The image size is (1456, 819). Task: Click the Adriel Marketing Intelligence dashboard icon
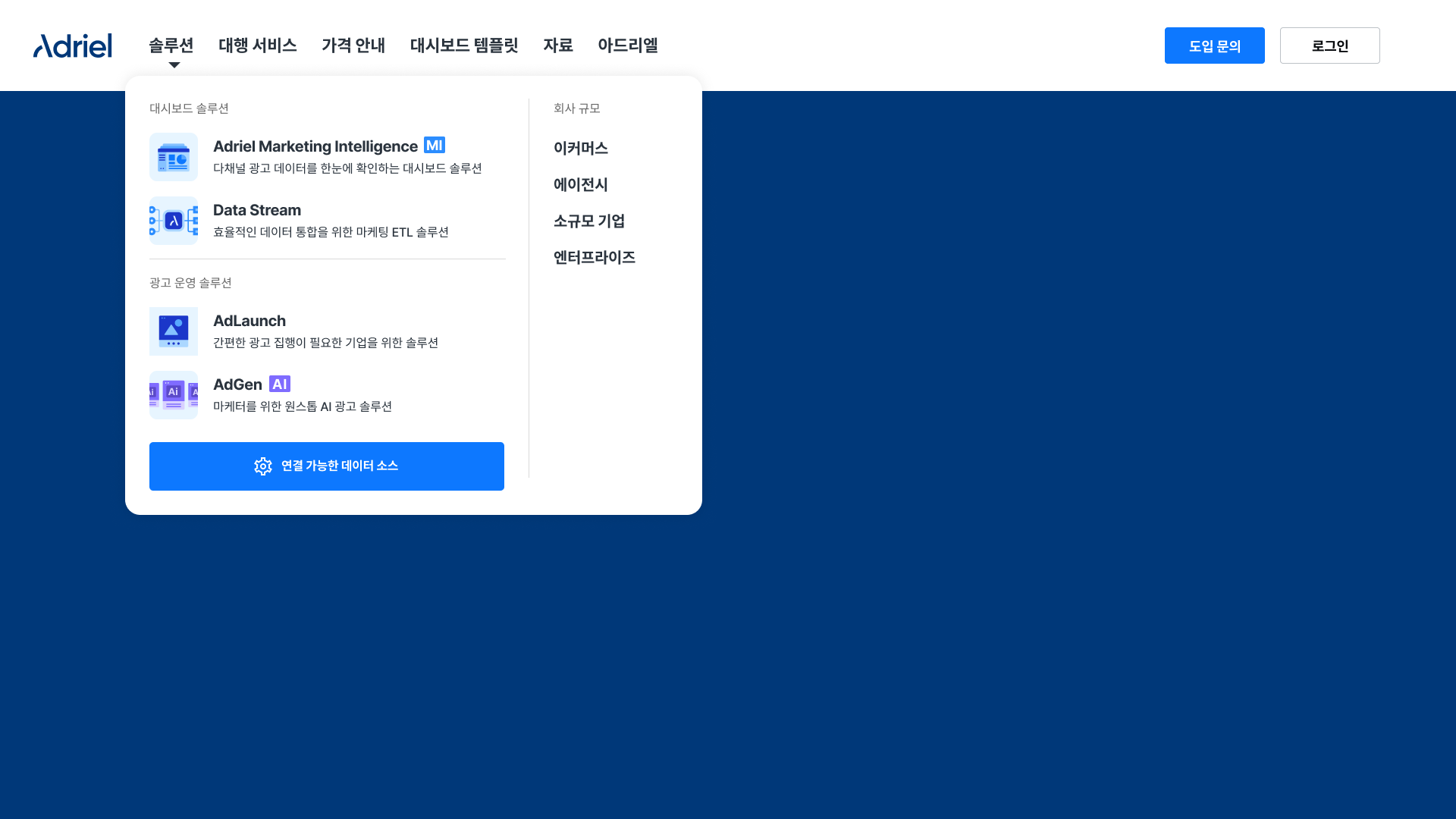tap(174, 157)
